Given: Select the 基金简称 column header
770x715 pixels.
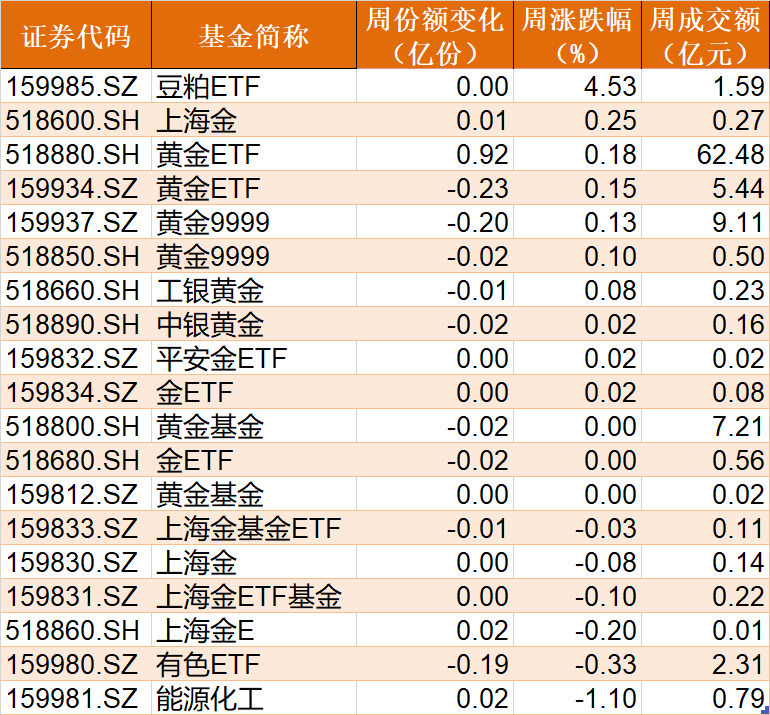Looking at the screenshot, I should (254, 35).
